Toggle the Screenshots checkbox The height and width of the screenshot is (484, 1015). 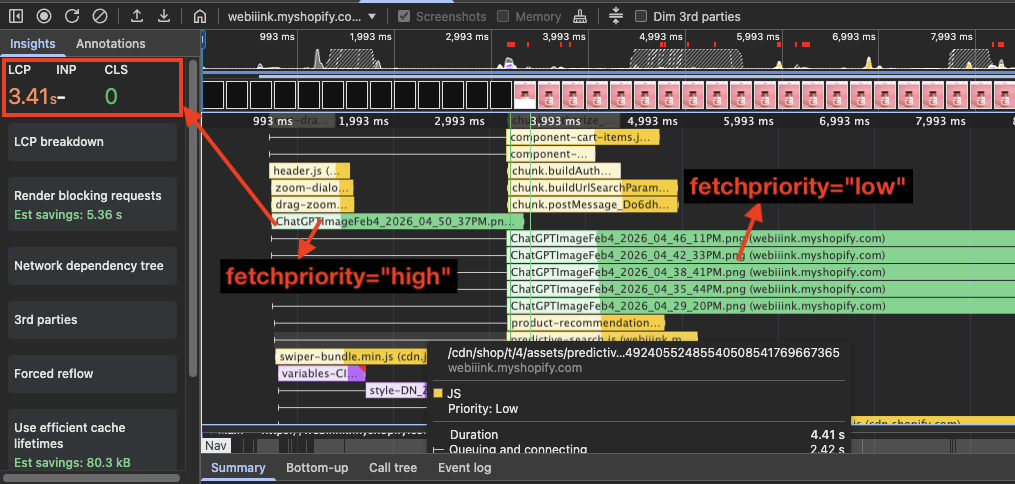click(404, 17)
